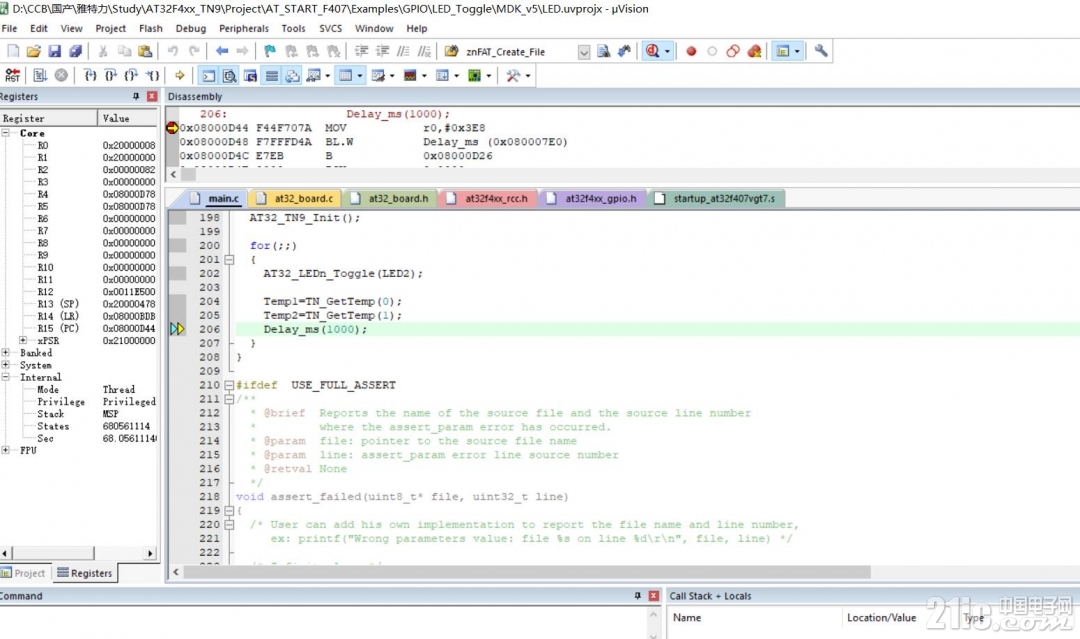Image resolution: width=1080 pixels, height=639 pixels.
Task: Step into one line icon
Action: [90, 76]
